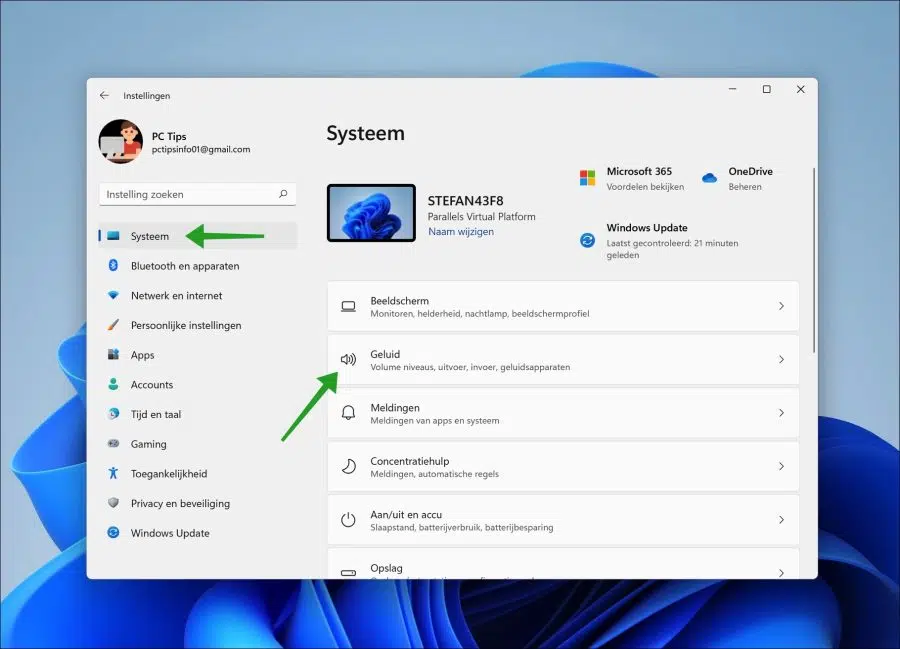Image resolution: width=900 pixels, height=649 pixels.
Task: Click the Systeem monitor icon in sidebar
Action: tap(113, 236)
